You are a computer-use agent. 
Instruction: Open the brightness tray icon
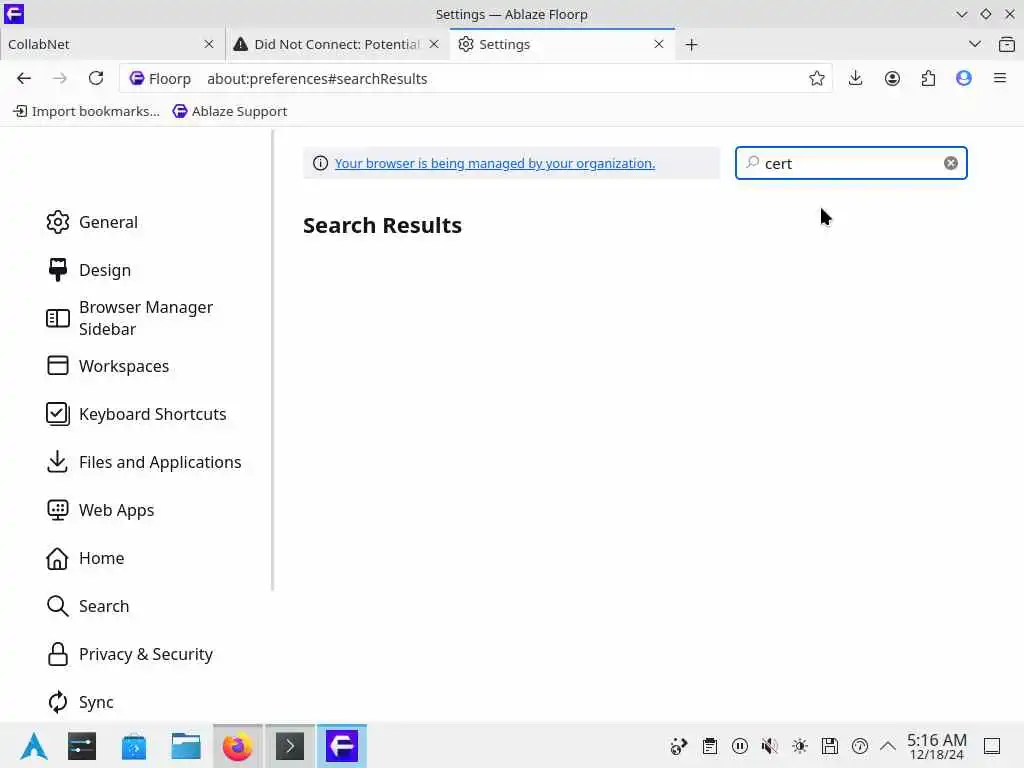pos(800,746)
